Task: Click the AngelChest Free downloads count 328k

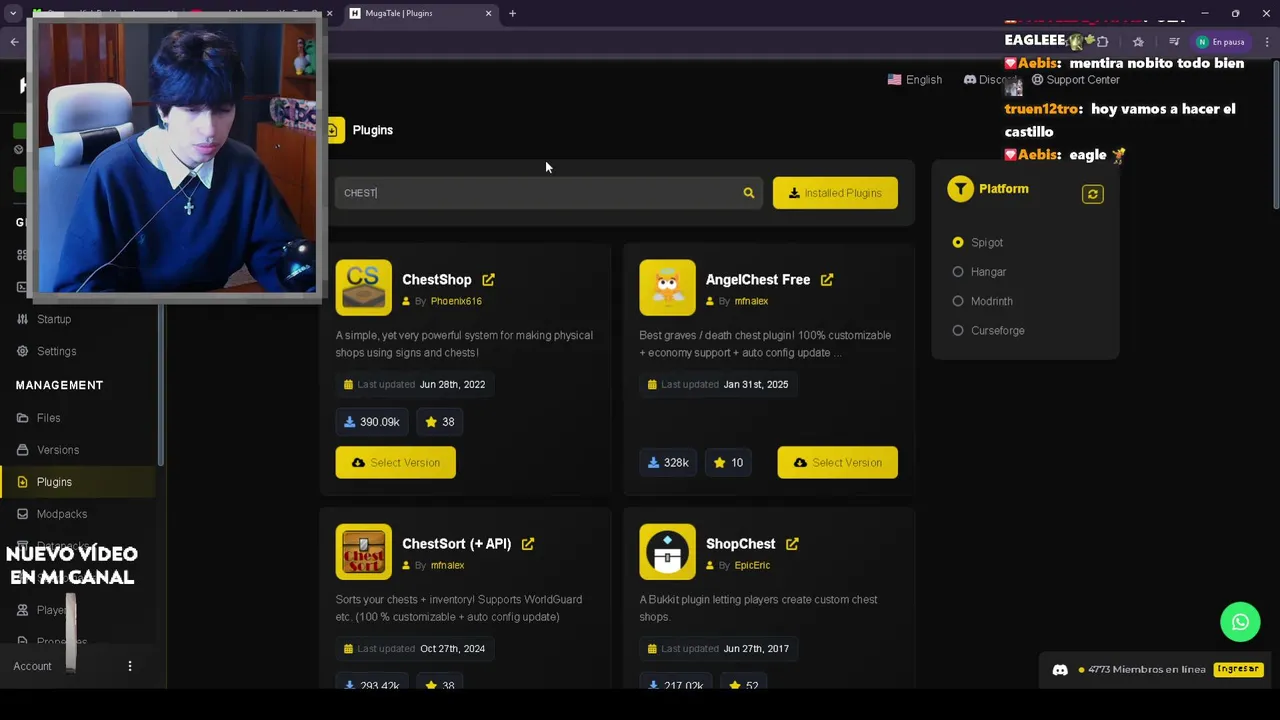Action: [669, 463]
